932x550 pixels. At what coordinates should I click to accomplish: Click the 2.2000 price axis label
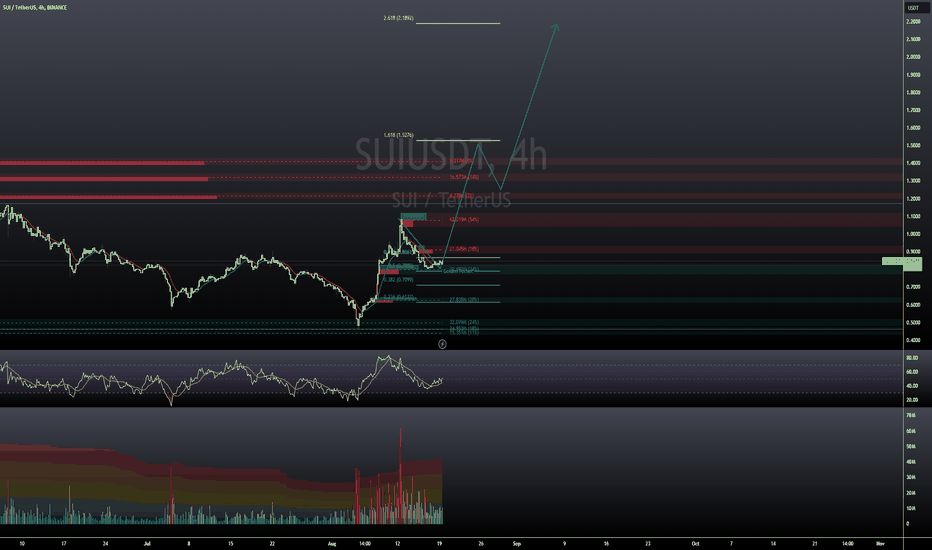[x=913, y=21]
